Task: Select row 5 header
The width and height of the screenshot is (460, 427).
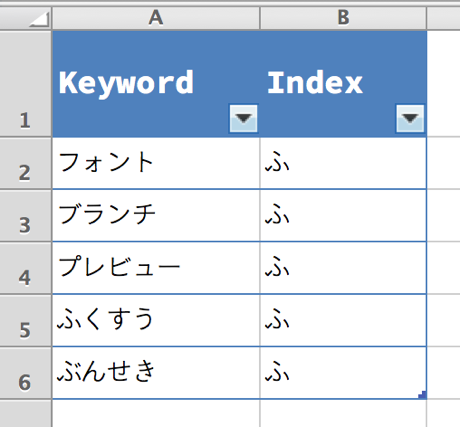Action: pyautogui.click(x=26, y=321)
